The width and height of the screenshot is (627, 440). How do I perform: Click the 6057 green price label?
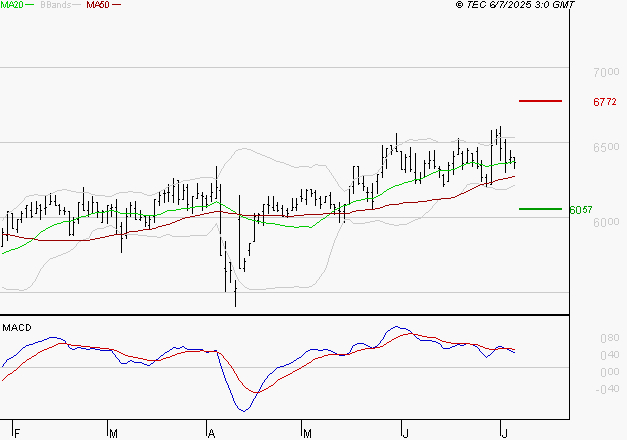[x=581, y=210]
